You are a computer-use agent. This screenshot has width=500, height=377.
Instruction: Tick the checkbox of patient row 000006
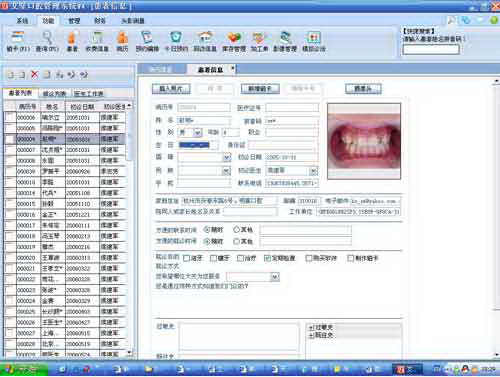pos(11,117)
